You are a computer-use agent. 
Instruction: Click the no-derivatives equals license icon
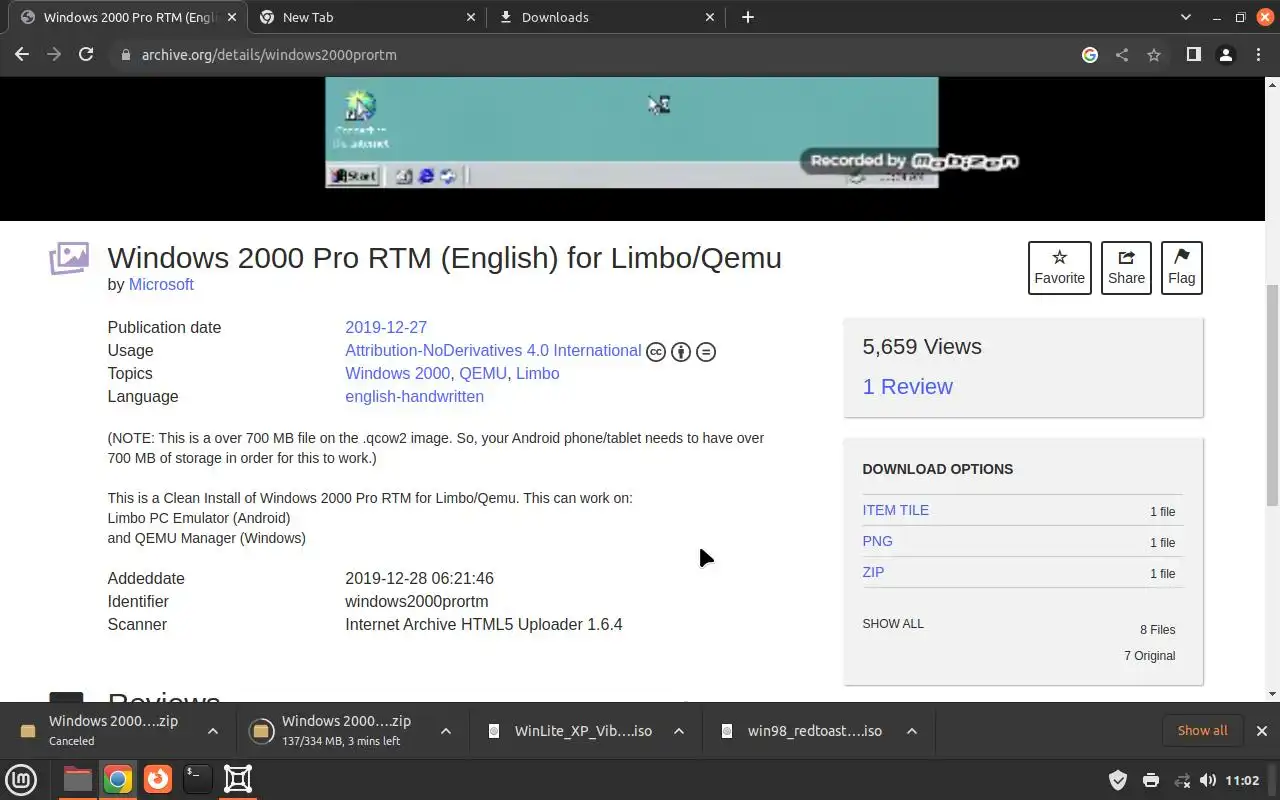(x=706, y=352)
